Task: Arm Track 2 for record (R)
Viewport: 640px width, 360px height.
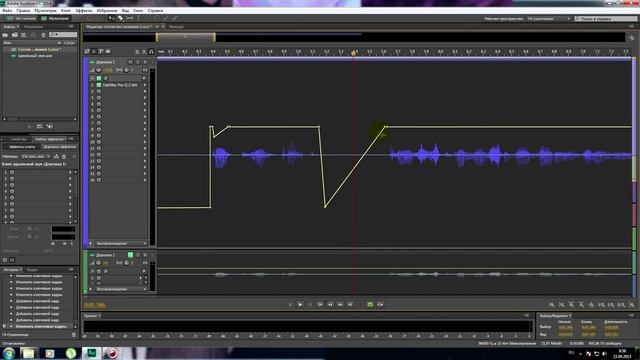Action: click(145, 255)
